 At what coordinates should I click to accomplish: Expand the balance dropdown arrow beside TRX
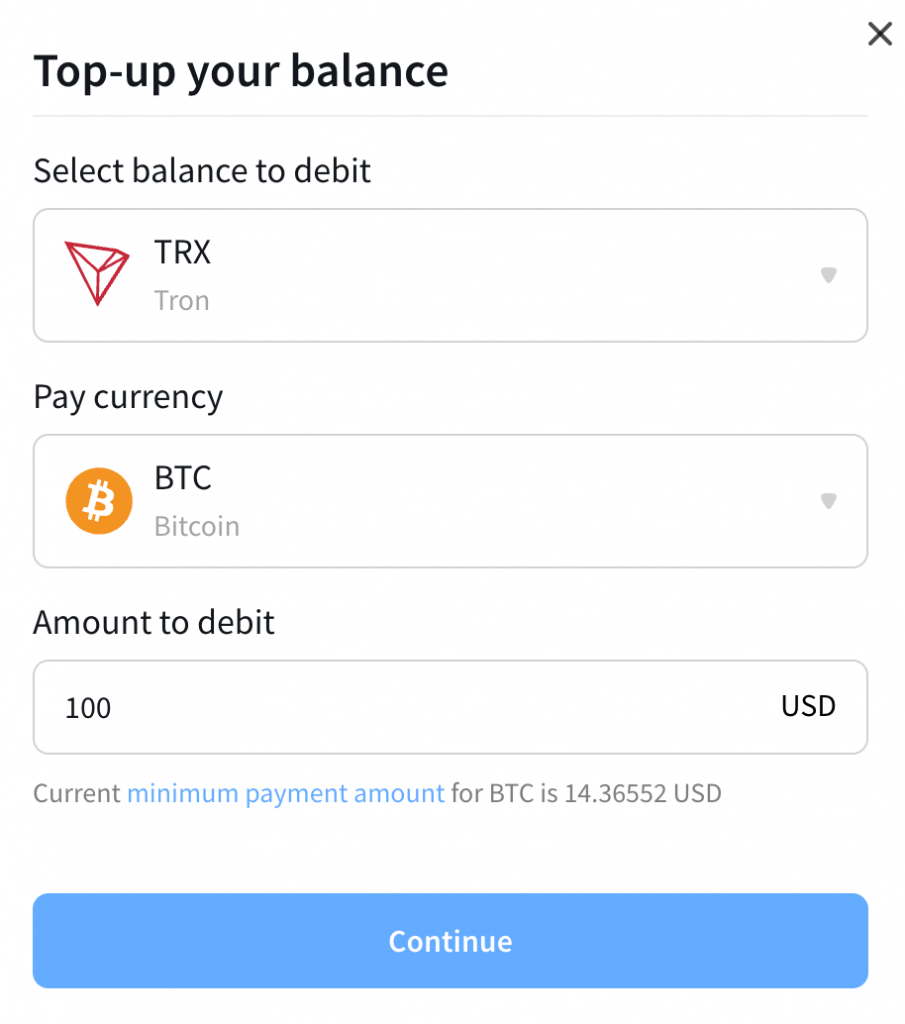click(828, 275)
